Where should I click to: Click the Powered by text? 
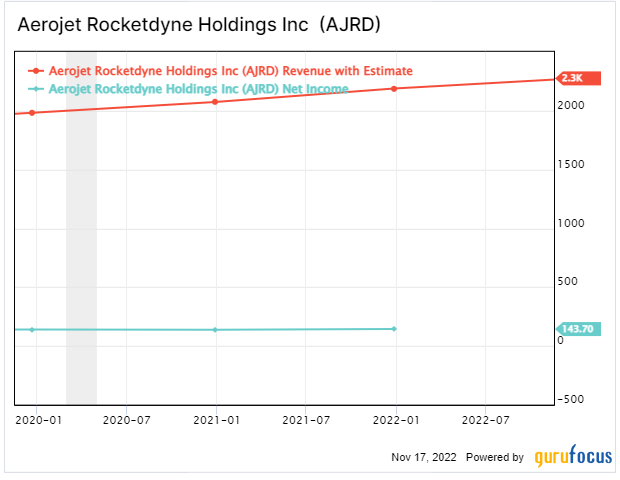click(x=495, y=457)
